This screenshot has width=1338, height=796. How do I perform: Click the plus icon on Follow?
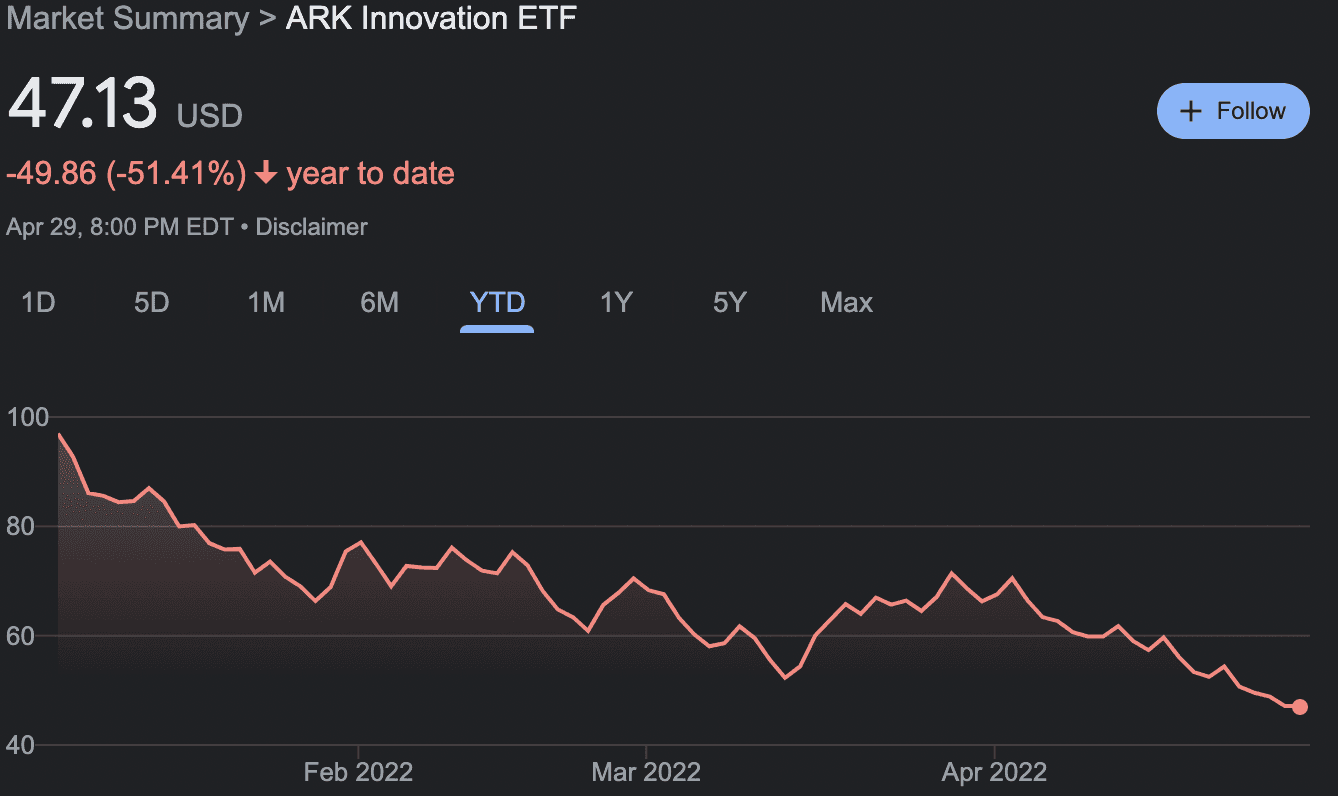pos(1190,111)
